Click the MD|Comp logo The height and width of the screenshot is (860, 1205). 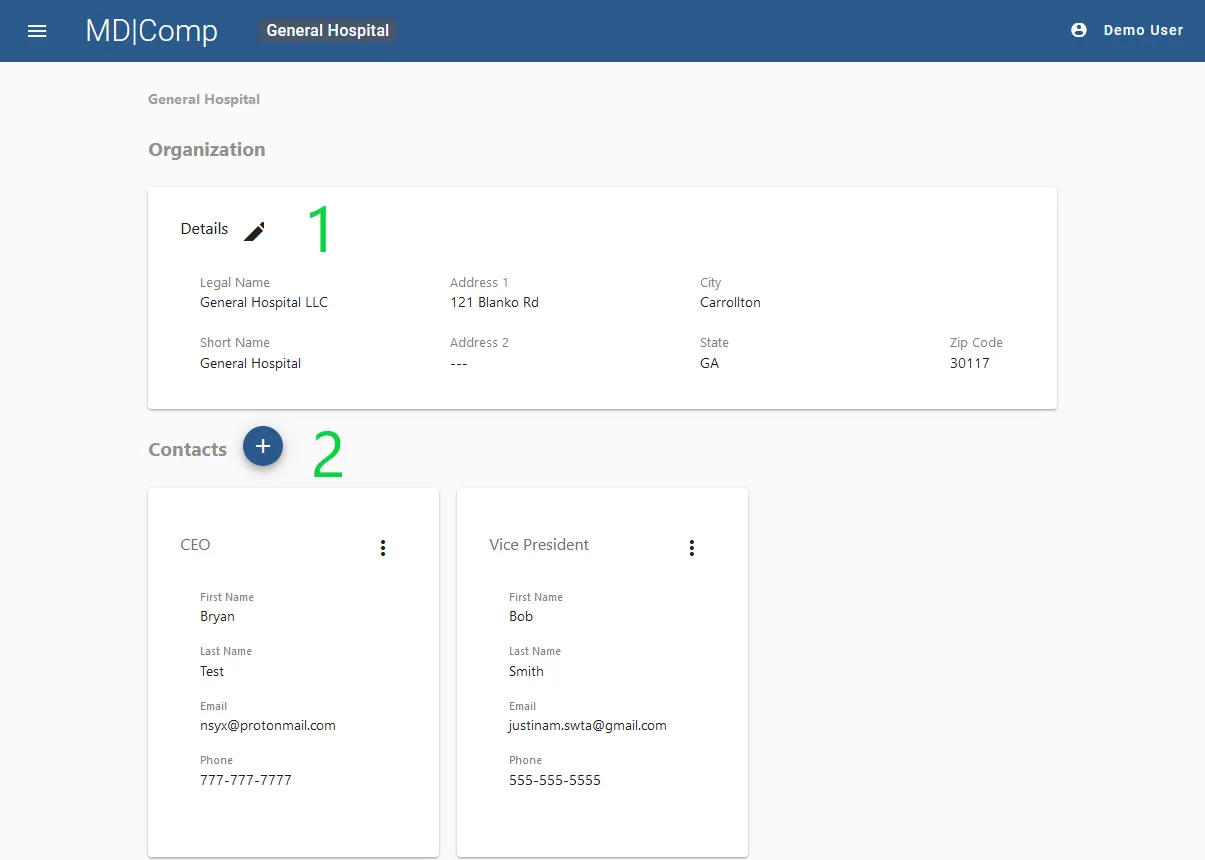[151, 31]
